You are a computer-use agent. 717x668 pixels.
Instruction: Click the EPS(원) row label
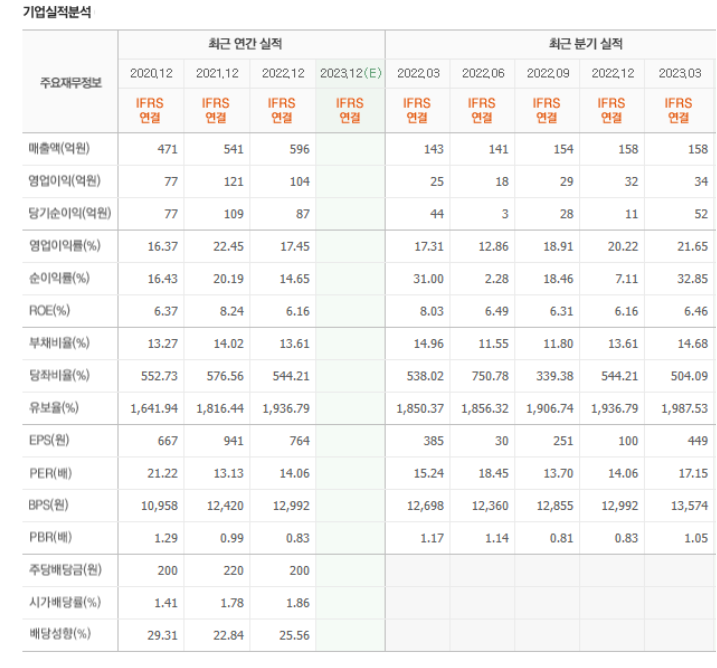pyautogui.click(x=49, y=440)
